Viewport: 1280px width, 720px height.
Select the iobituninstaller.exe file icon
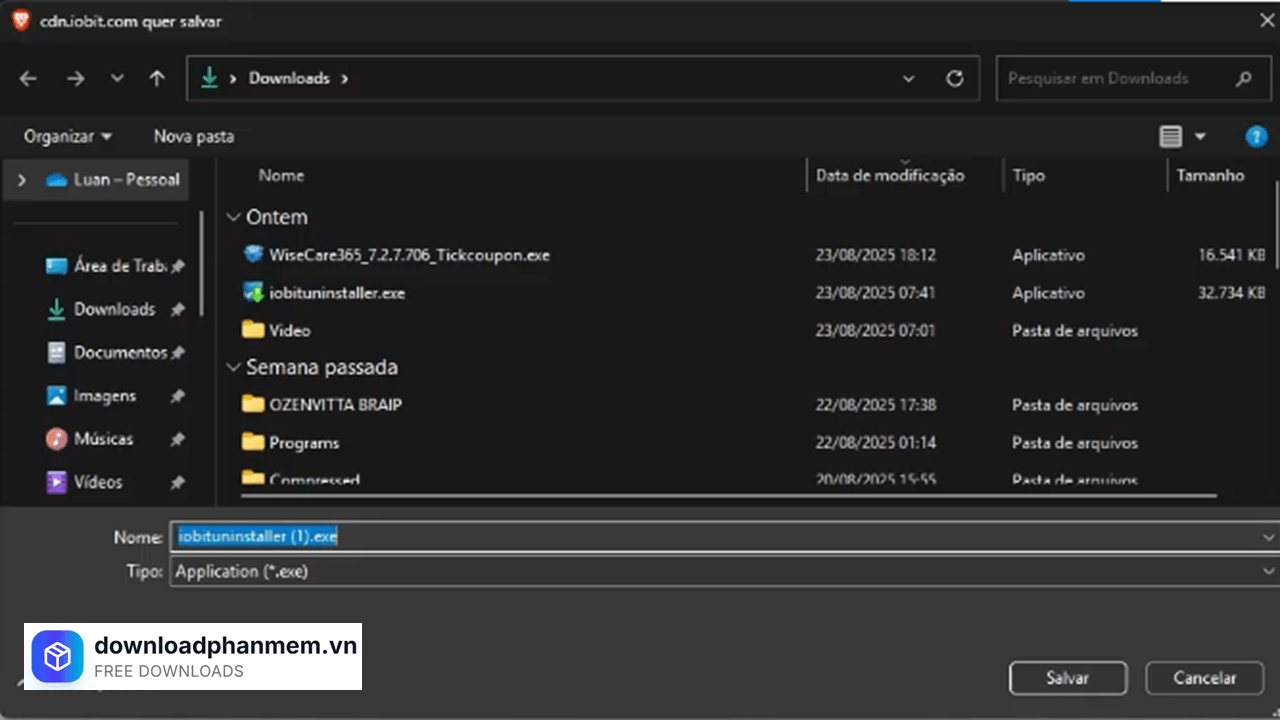pyautogui.click(x=252, y=292)
